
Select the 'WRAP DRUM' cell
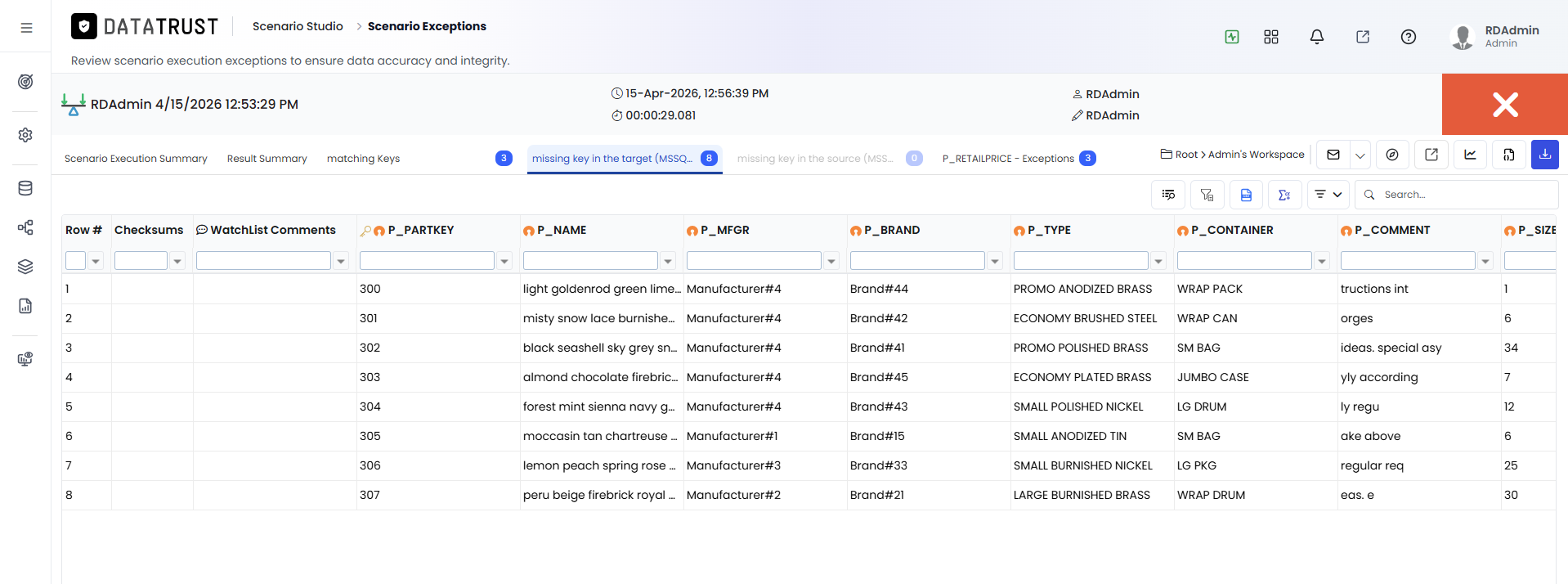(1256, 495)
